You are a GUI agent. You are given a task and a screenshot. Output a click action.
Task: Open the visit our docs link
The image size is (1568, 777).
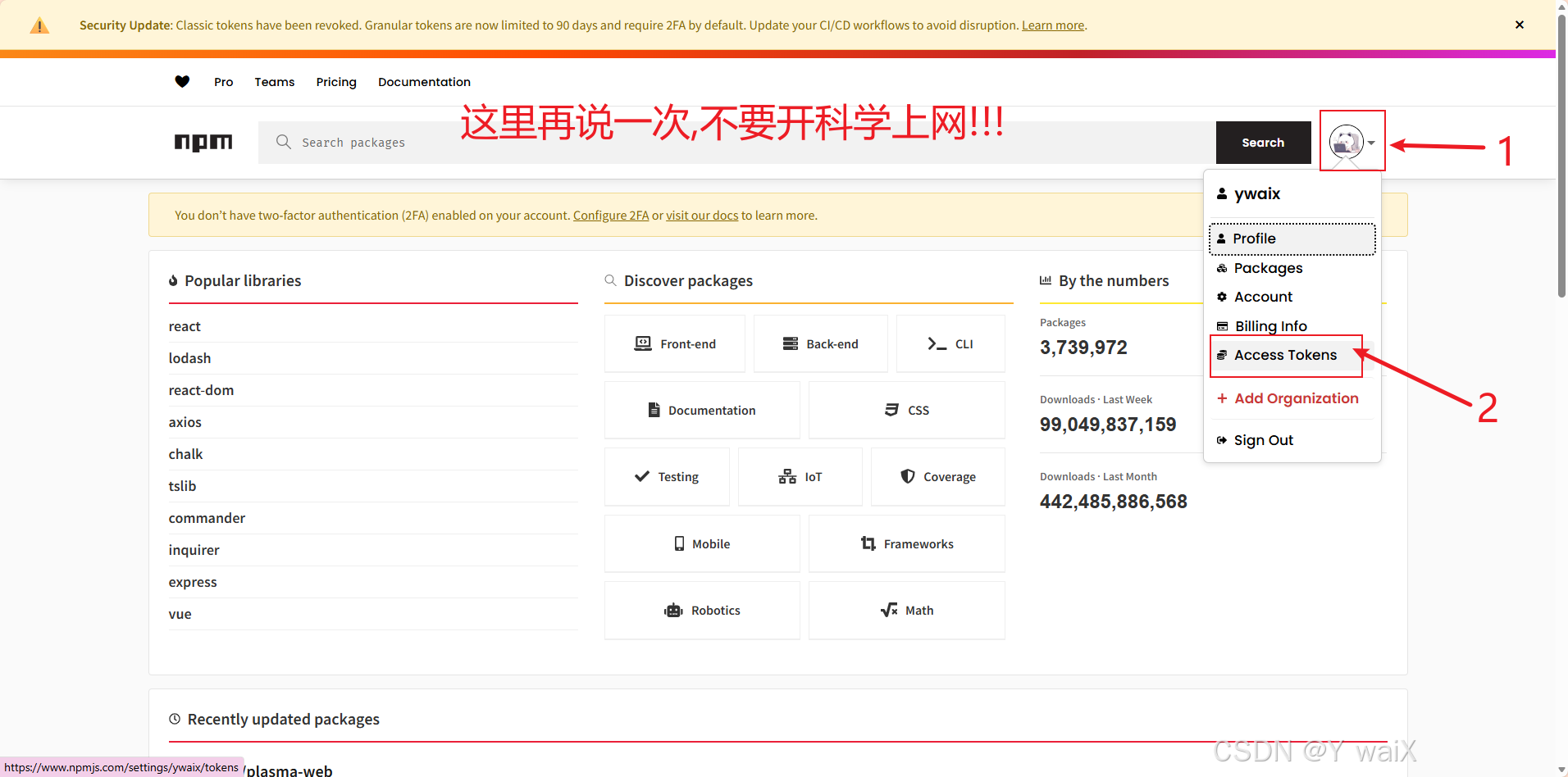tap(702, 216)
